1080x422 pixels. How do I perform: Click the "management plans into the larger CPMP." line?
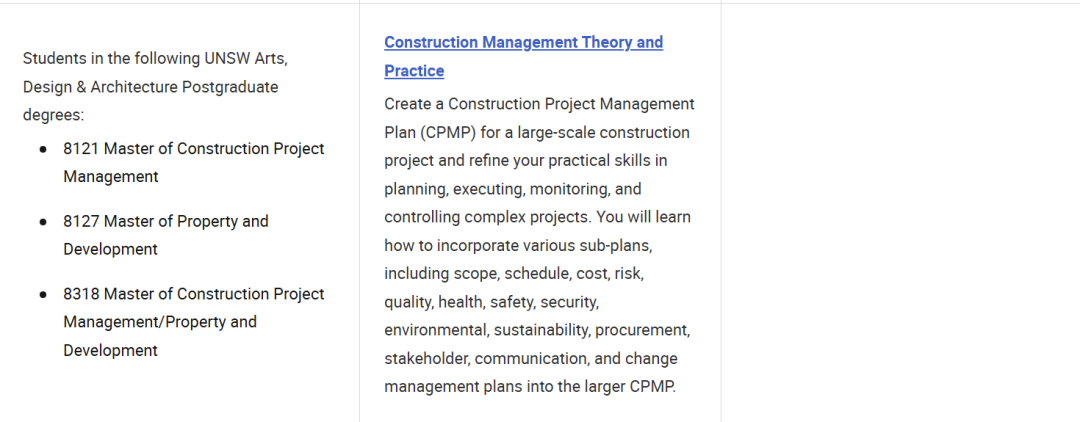point(530,386)
